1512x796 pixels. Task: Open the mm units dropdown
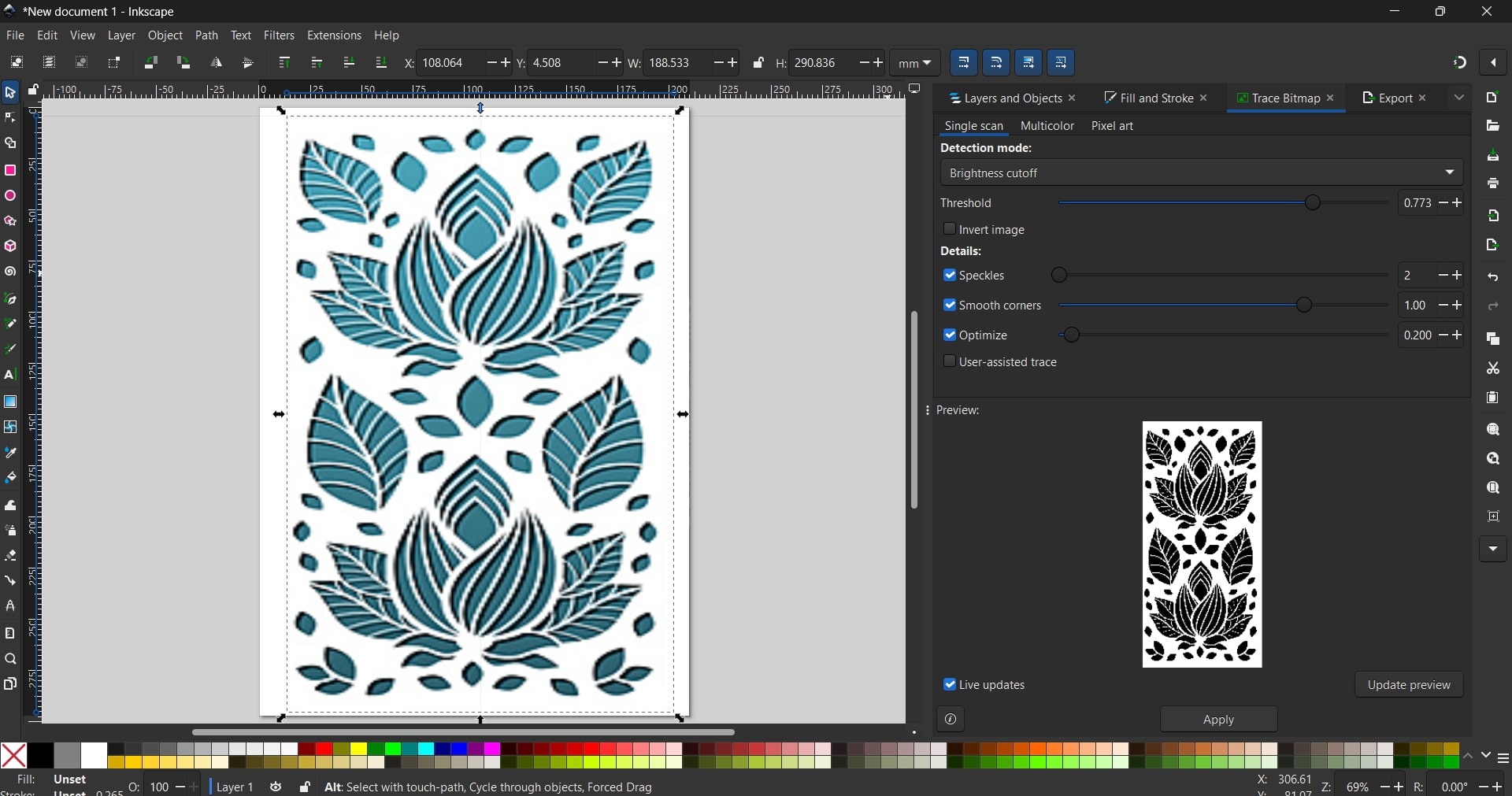click(x=915, y=63)
